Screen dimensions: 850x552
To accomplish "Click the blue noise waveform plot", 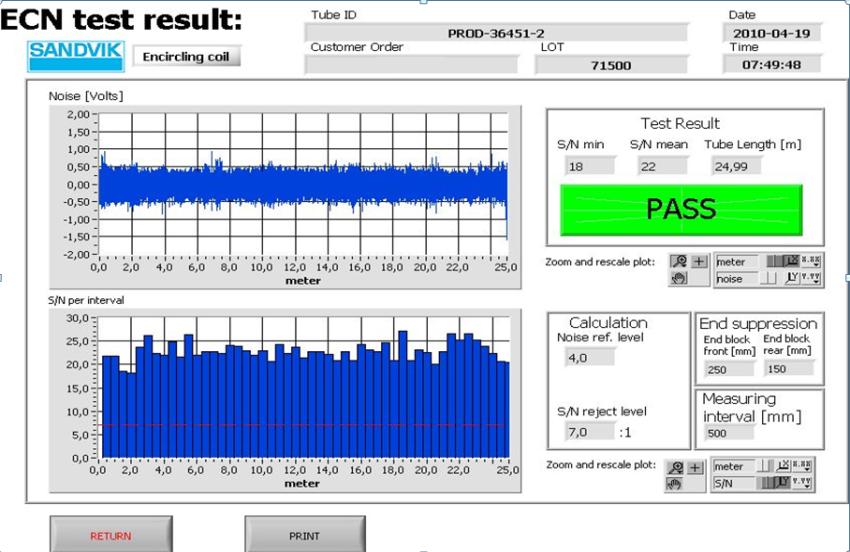I will tap(303, 184).
